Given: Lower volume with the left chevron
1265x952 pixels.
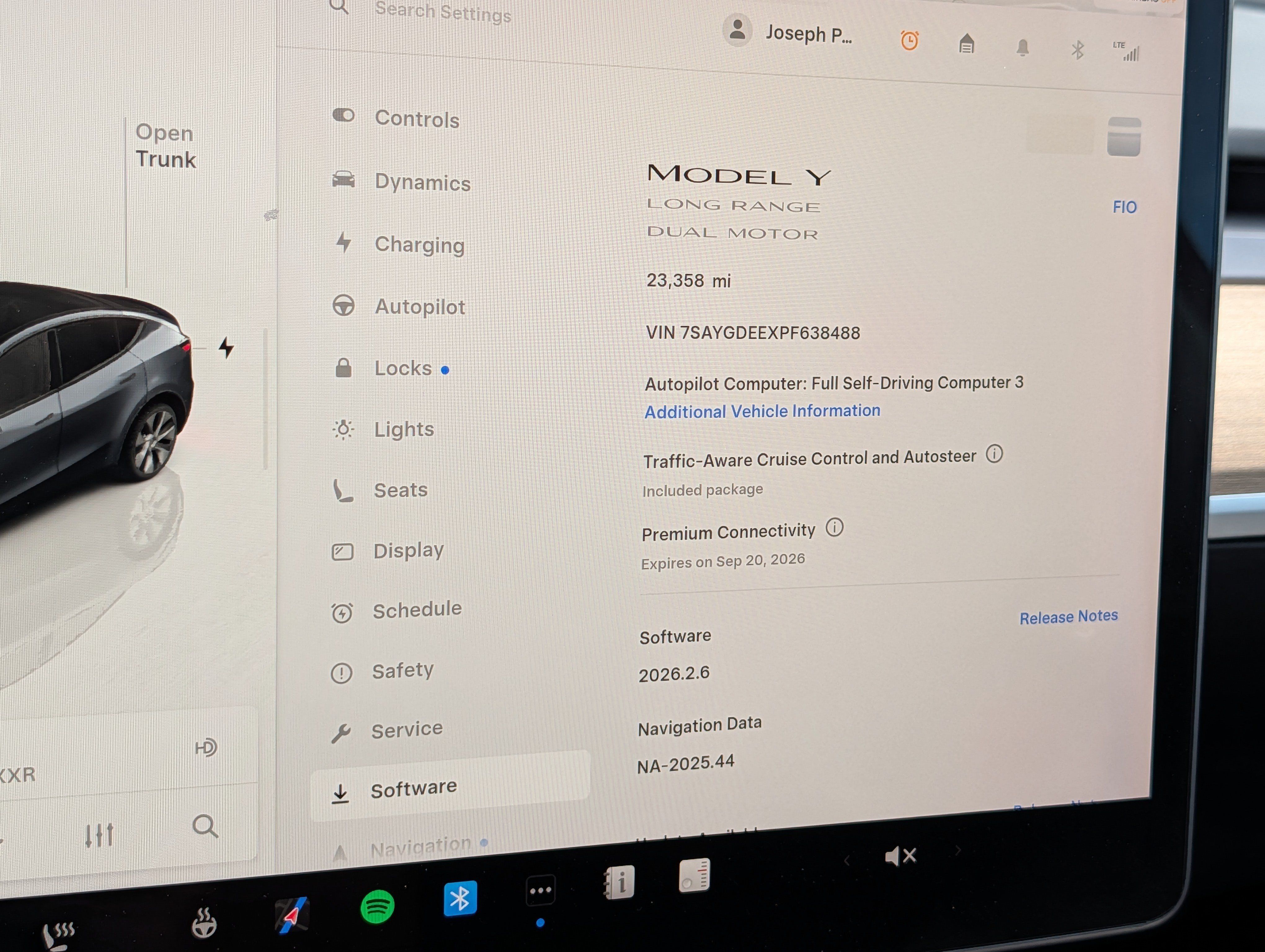Looking at the screenshot, I should tap(847, 861).
